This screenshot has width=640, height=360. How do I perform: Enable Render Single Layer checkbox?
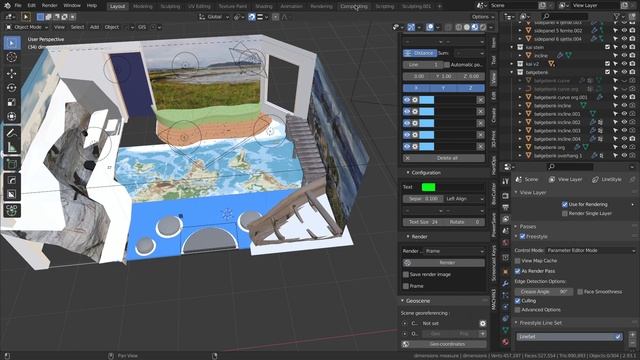point(564,213)
